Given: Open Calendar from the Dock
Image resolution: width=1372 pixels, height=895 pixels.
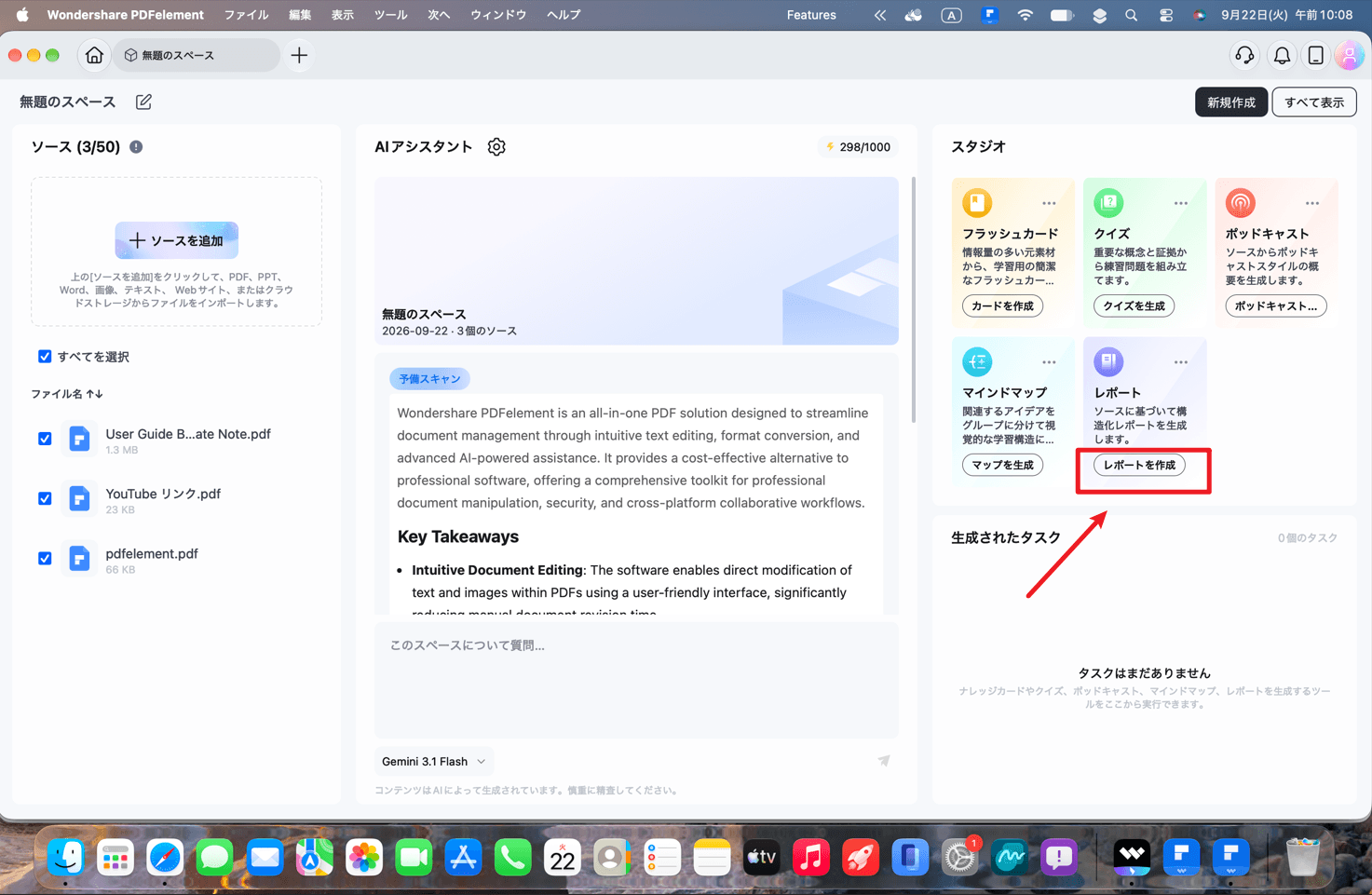Looking at the screenshot, I should (563, 858).
